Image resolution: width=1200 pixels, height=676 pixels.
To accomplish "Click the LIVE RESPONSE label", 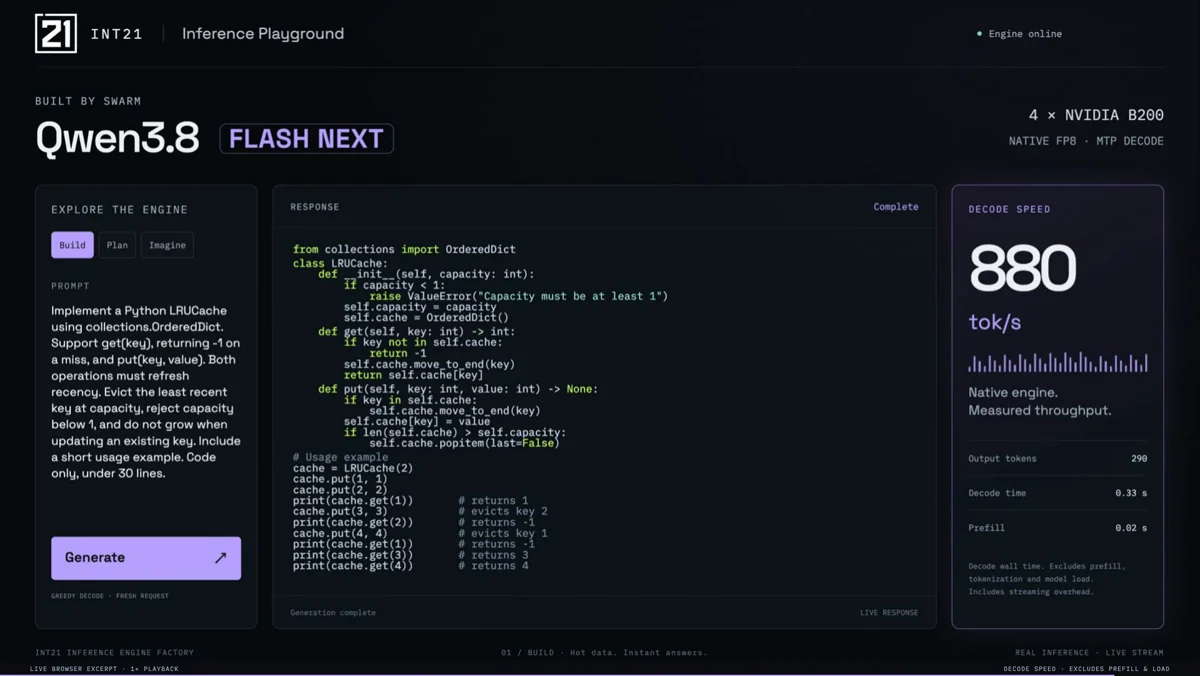I will click(889, 612).
